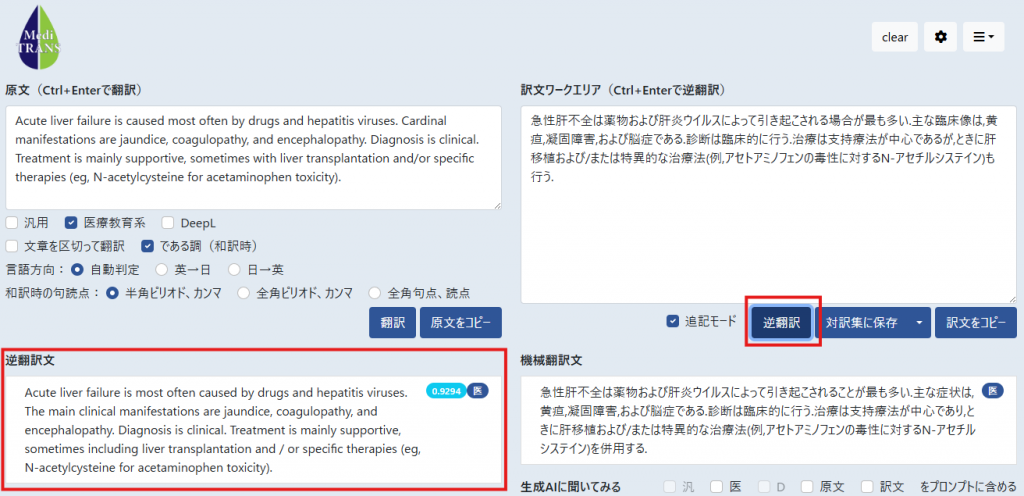Viewport: 1024px width, 496px height.
Task: Click the 医 badge in 機械翻訳文 panel
Action: click(993, 392)
